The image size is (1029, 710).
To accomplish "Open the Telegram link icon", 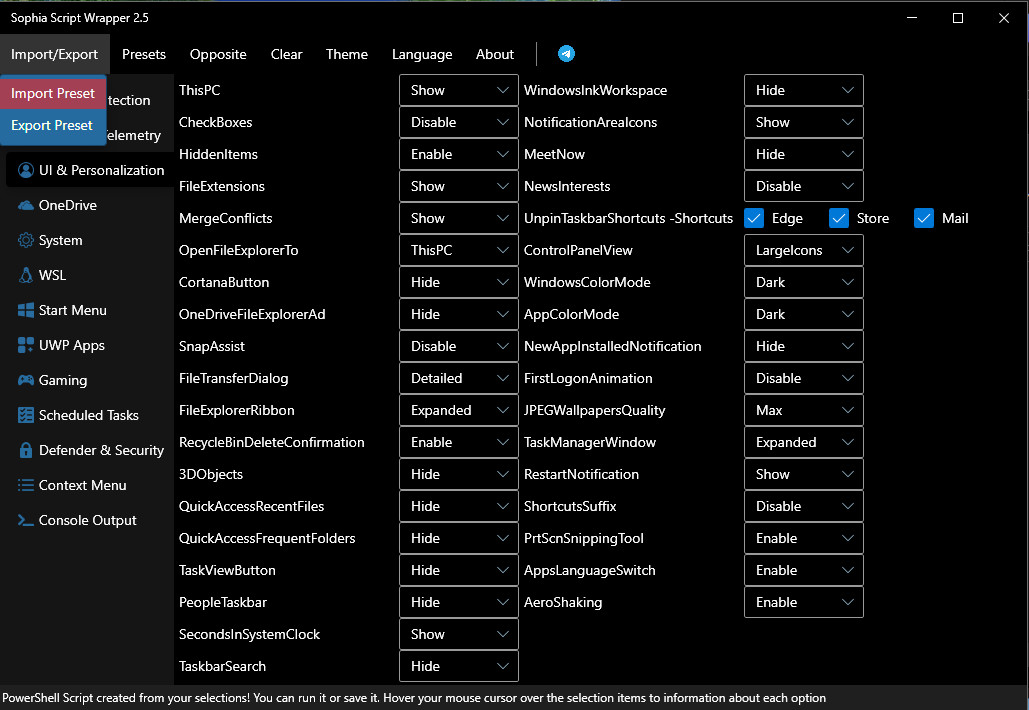I will coord(566,54).
